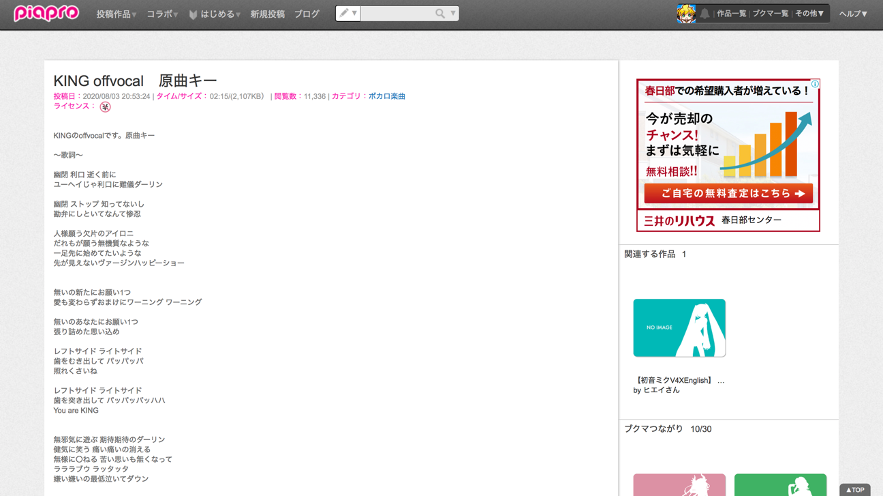Click the ad info icon

tap(815, 84)
